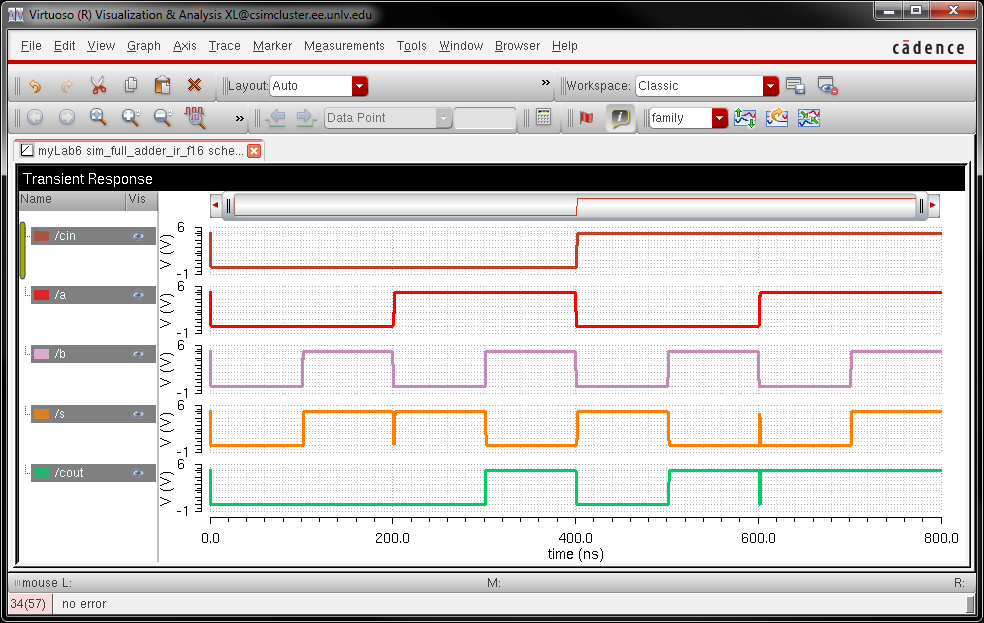This screenshot has height=623, width=984.
Task: Click the red Delete X icon
Action: pyautogui.click(x=194, y=86)
